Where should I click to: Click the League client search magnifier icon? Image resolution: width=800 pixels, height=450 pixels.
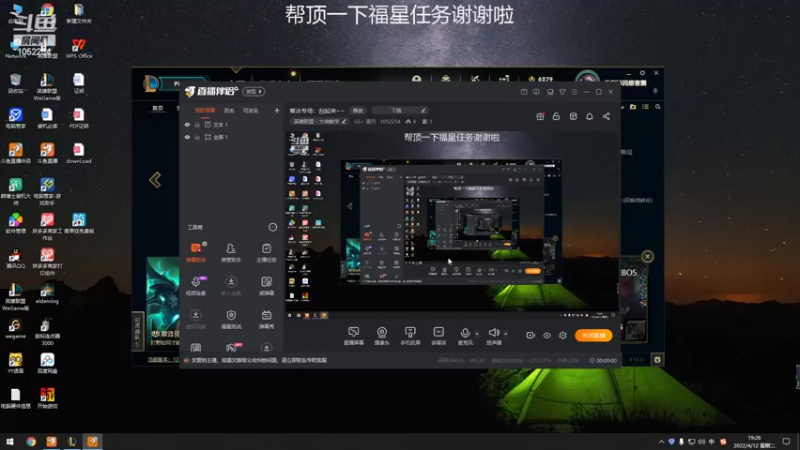[658, 107]
